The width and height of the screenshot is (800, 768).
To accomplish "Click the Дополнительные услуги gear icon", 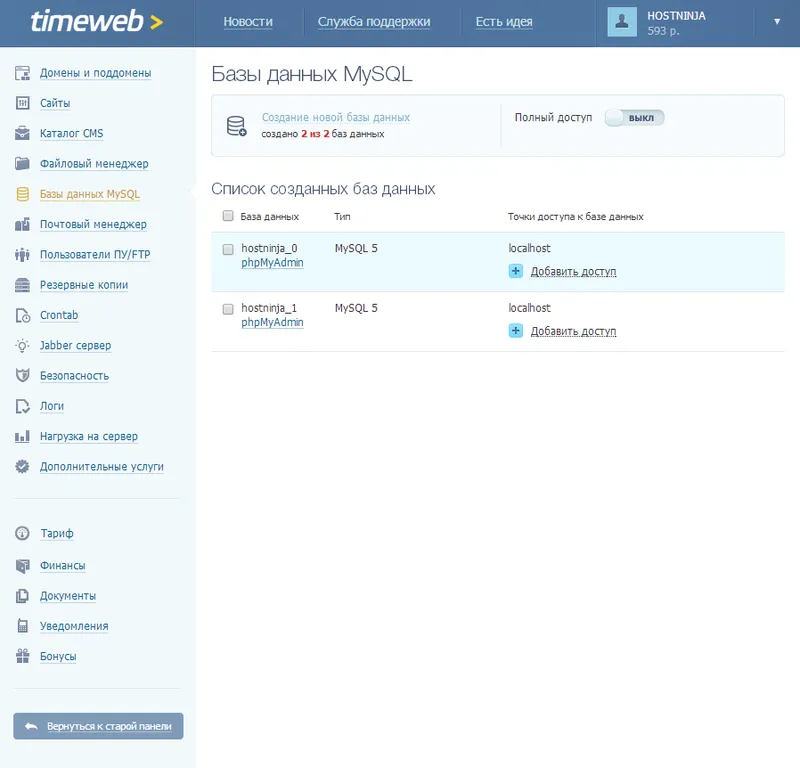I will [x=22, y=466].
